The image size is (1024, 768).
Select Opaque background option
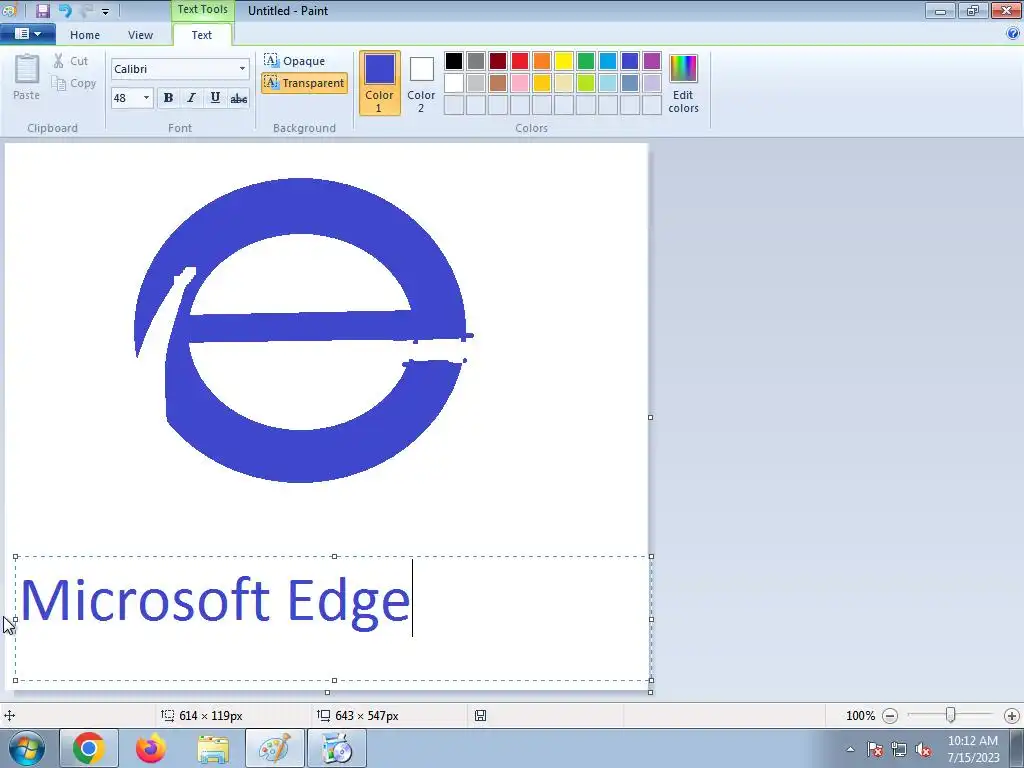(295, 61)
